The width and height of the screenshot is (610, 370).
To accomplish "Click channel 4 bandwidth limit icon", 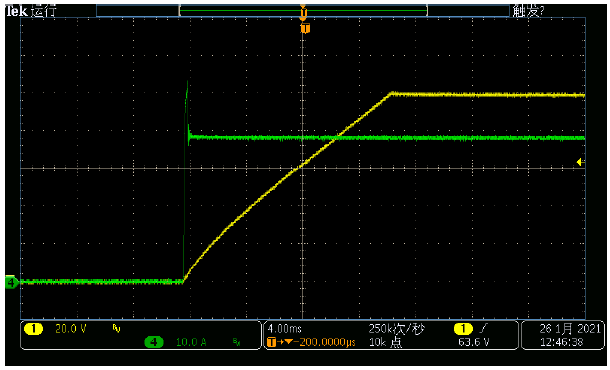I will click(x=237, y=342).
